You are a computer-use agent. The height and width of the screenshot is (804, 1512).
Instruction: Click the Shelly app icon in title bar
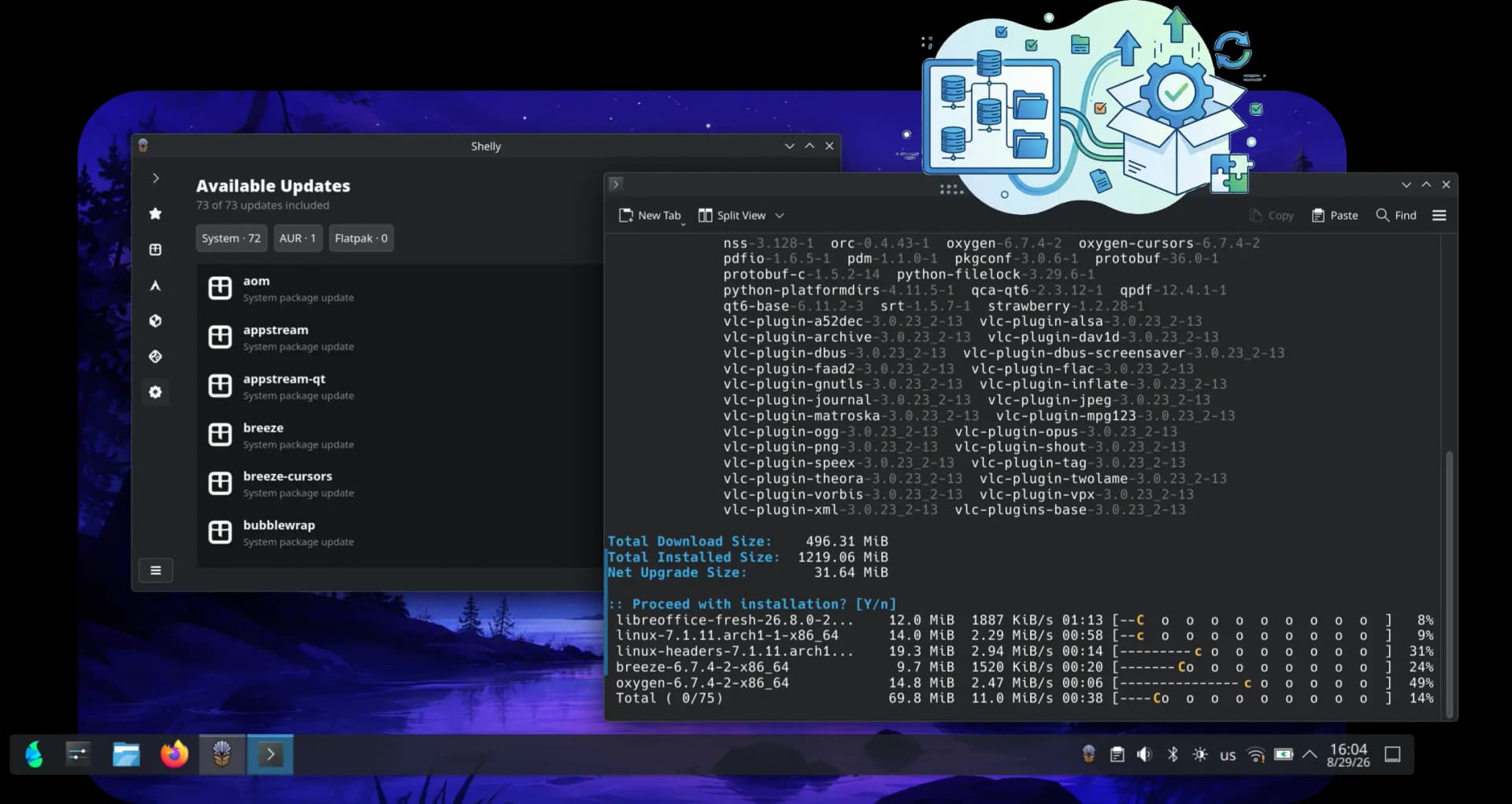point(143,146)
